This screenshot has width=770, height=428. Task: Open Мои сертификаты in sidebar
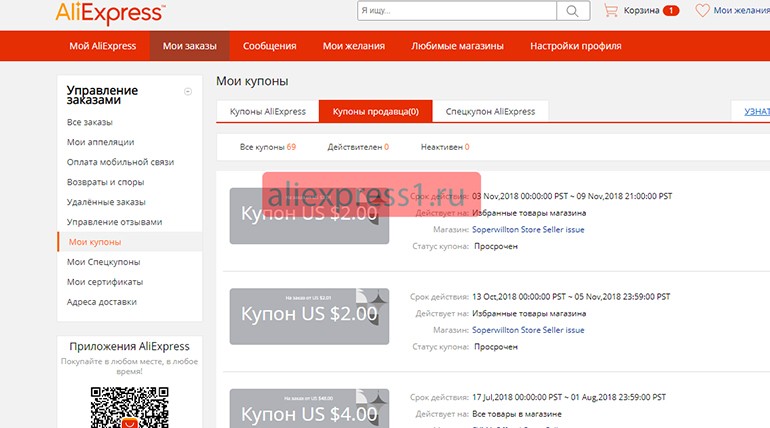[x=105, y=282]
